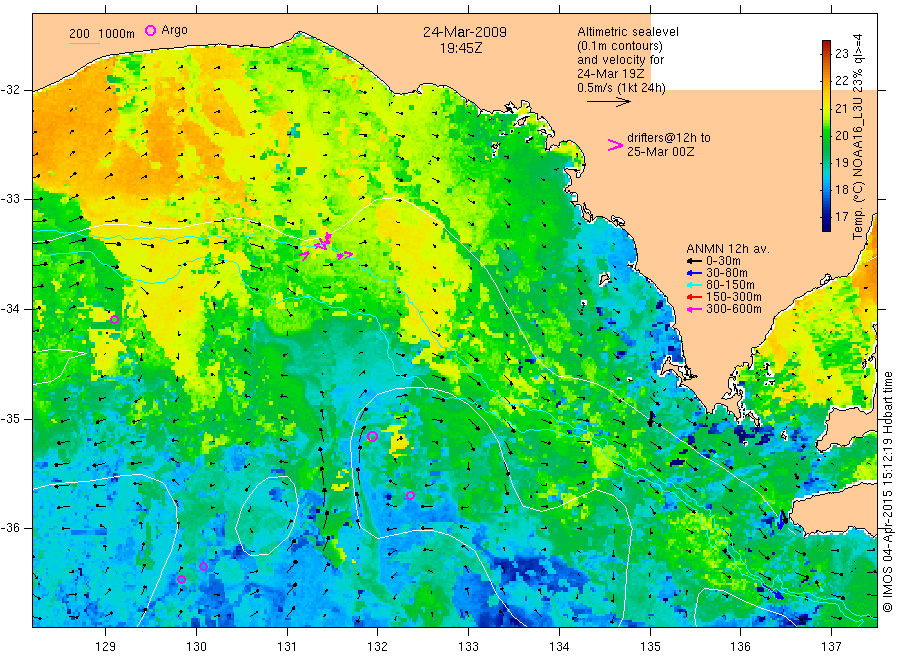Image resolution: width=900 pixels, height=660 pixels.
Task: Click the '137' longitude axis label
Action: pyautogui.click(x=831, y=647)
